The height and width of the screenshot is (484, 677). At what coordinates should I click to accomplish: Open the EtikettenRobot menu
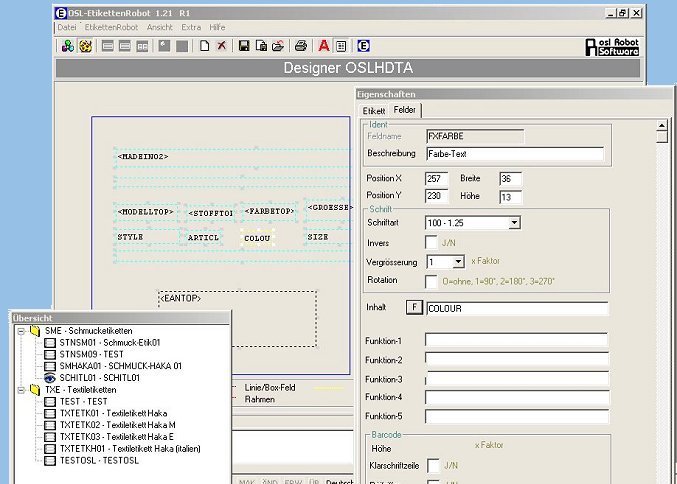pos(111,27)
